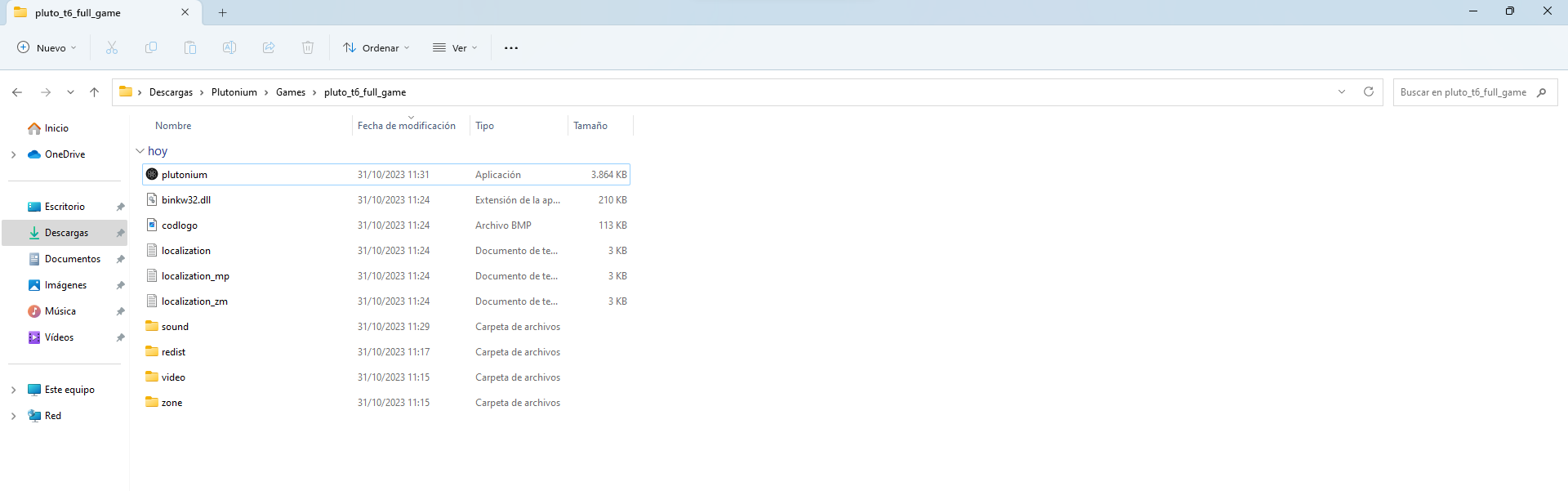Expand the address bar history dropdown
This screenshot has width=1568, height=491.
(x=1342, y=92)
